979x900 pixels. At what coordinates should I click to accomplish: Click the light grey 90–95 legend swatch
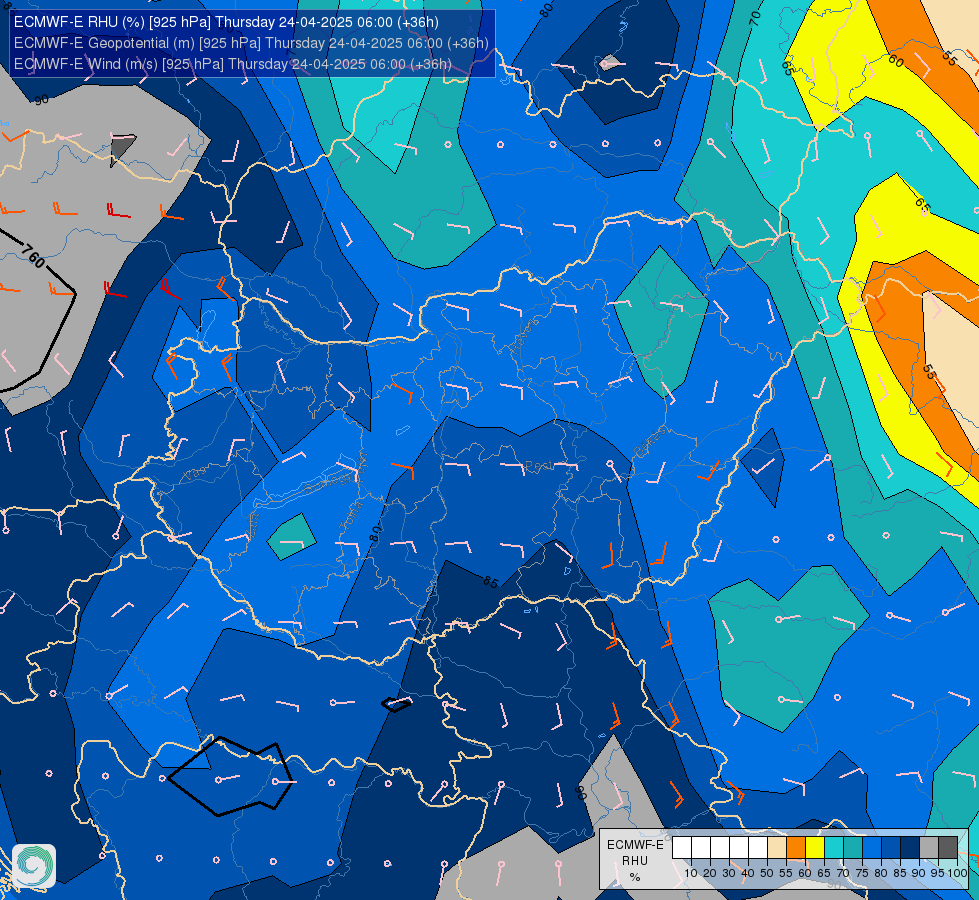coord(928,848)
